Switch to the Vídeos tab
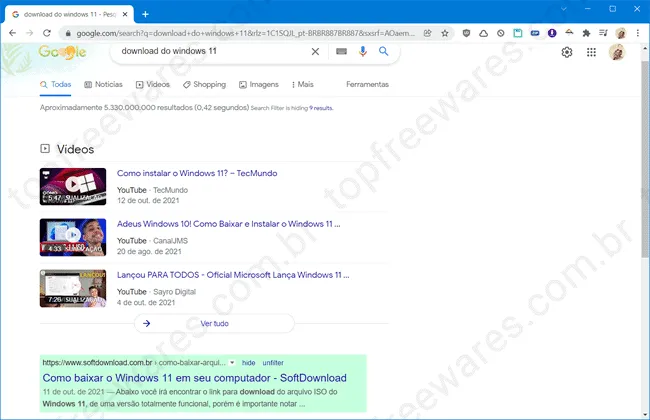 (153, 85)
